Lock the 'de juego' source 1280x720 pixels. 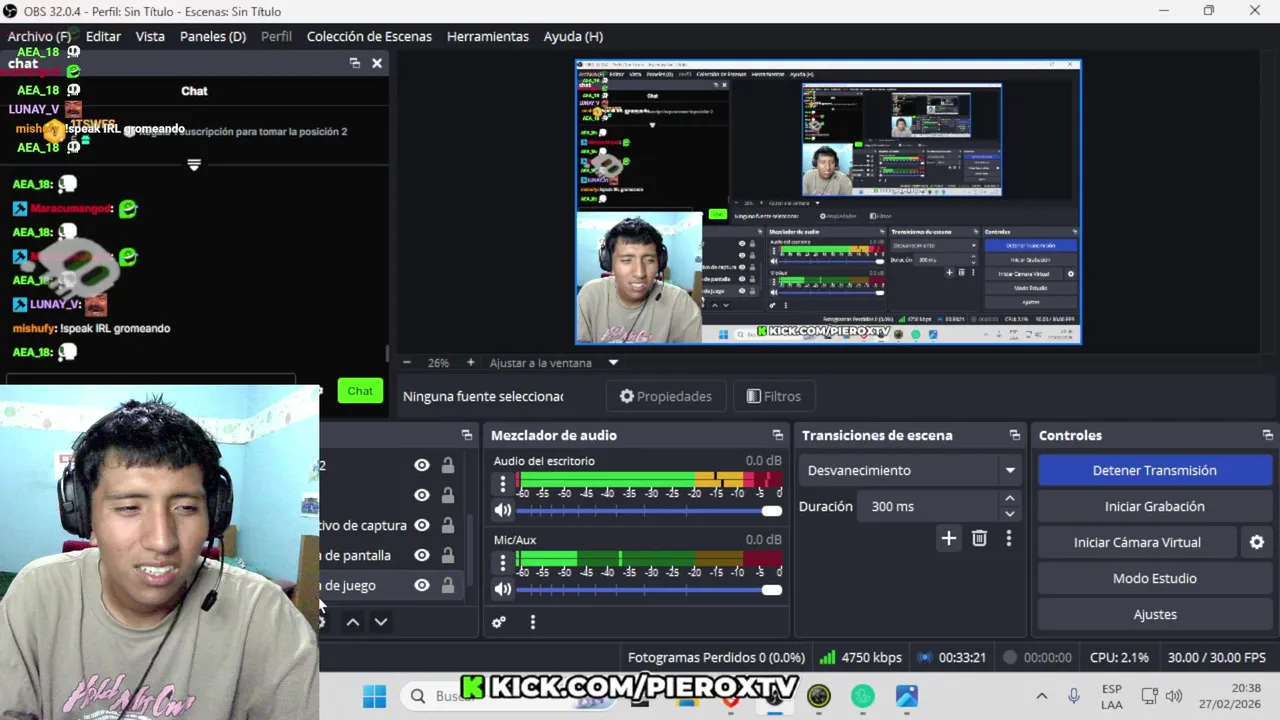click(448, 585)
